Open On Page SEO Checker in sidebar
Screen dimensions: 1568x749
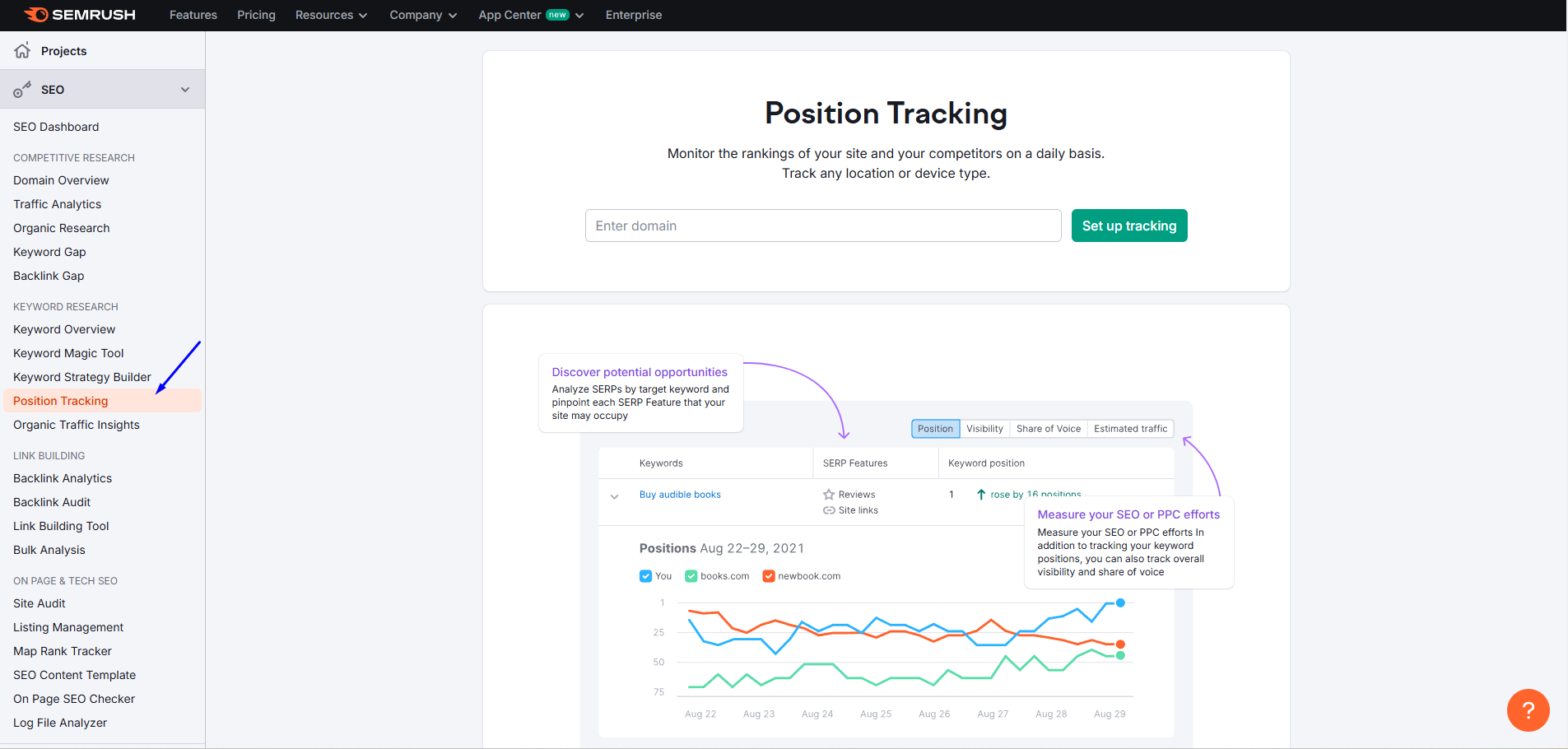pyautogui.click(x=74, y=699)
